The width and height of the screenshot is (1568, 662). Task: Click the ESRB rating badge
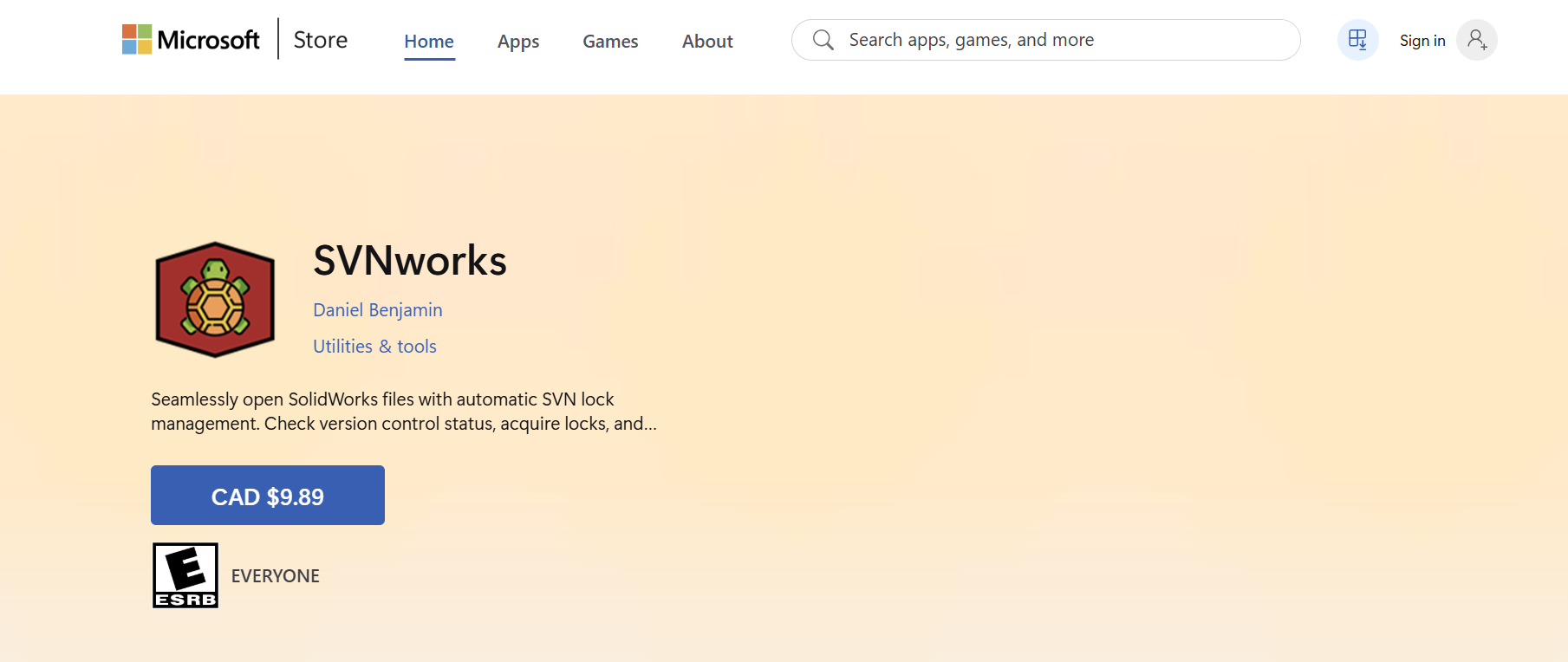click(x=185, y=575)
